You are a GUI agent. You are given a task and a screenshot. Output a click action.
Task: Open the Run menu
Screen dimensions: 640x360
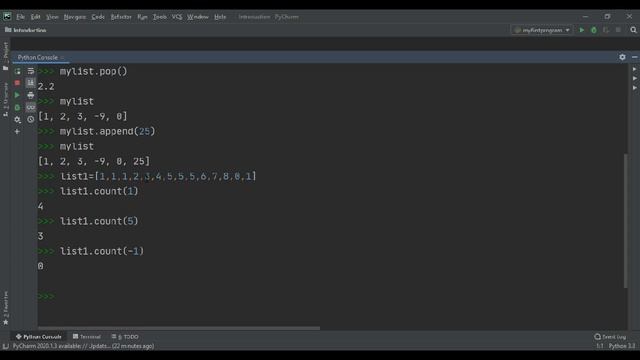142,17
